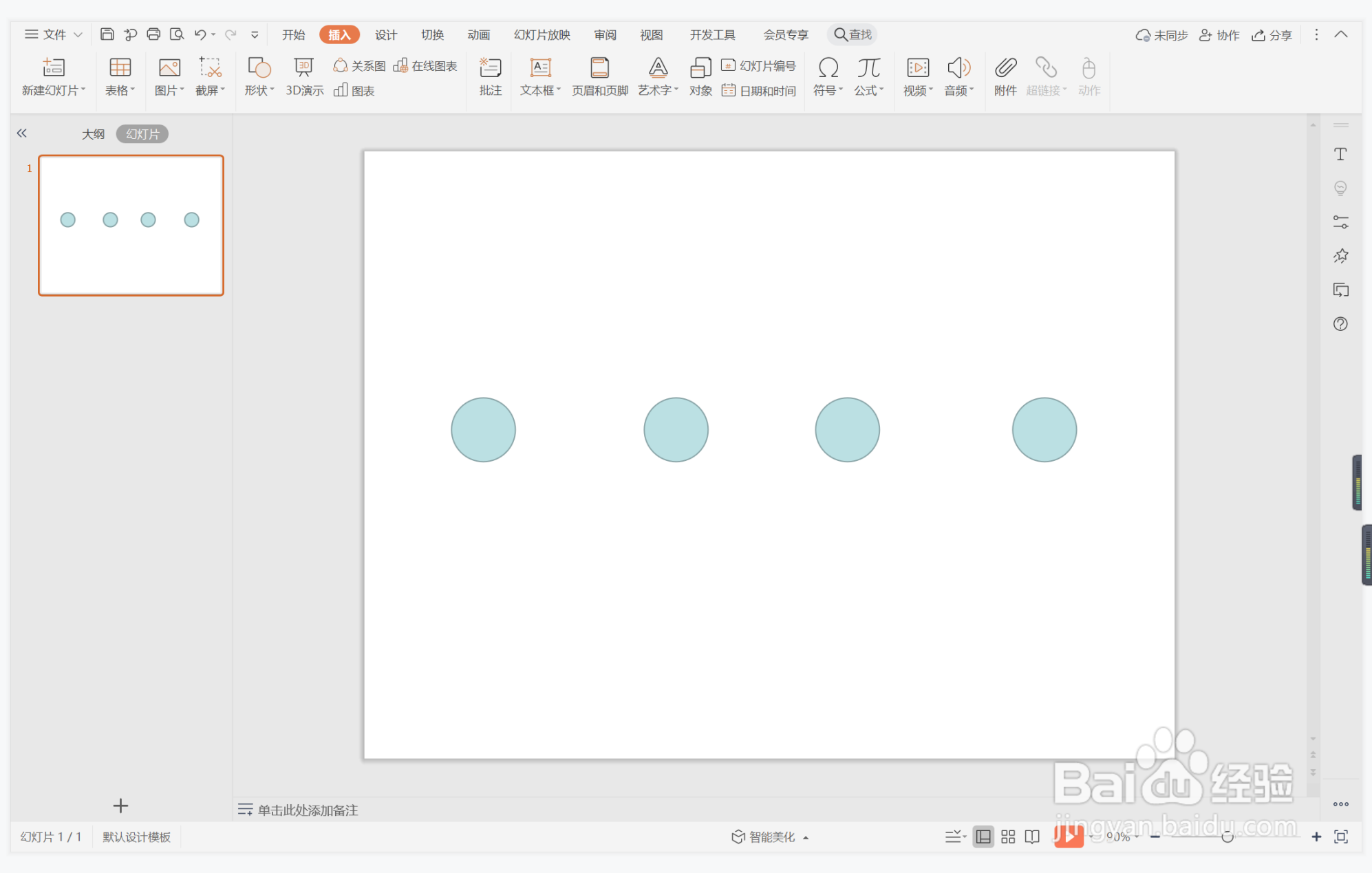Viewport: 1372px width, 873px height.
Task: Insert date and time (日期和时间)
Action: point(758,91)
